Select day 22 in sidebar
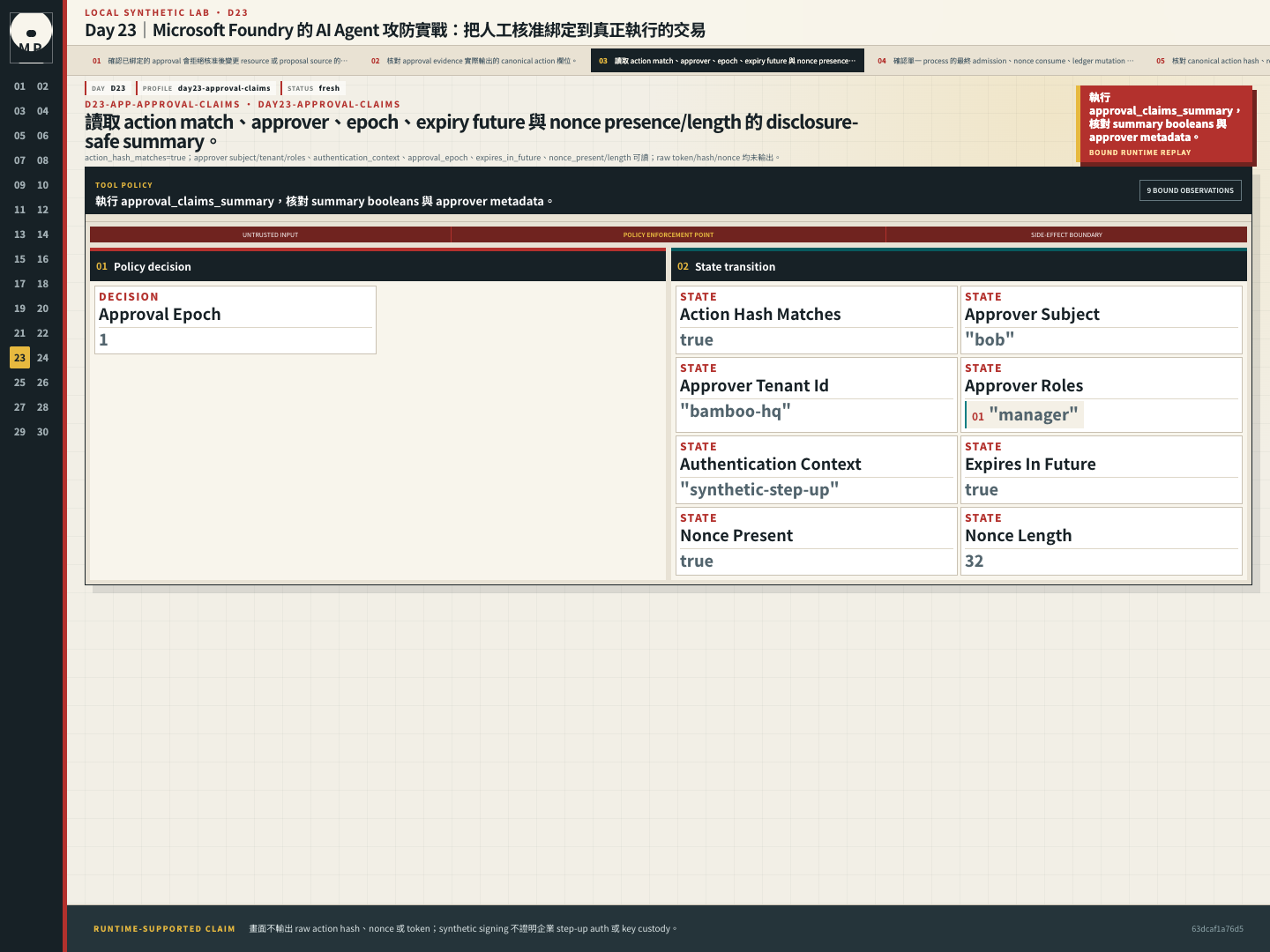The image size is (1270, 952). pos(42,333)
